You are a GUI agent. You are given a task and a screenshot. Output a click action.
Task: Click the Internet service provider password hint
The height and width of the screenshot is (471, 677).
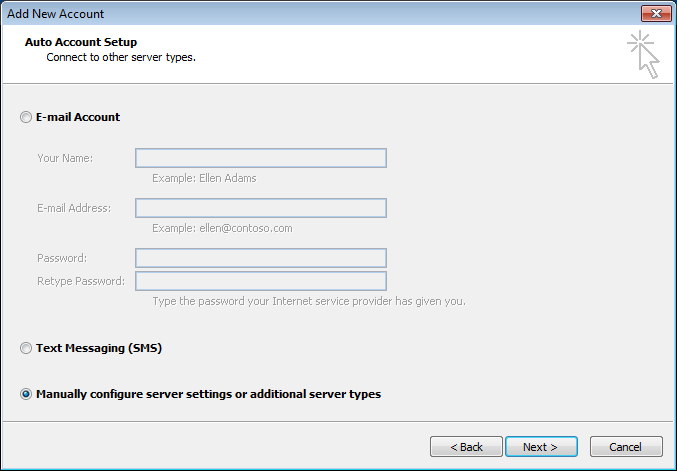point(308,301)
